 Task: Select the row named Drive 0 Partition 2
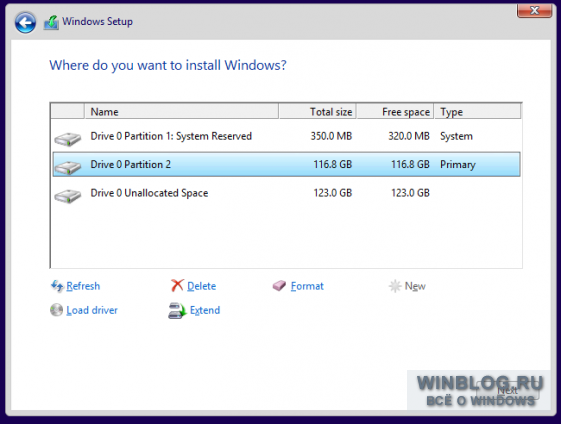pos(286,164)
